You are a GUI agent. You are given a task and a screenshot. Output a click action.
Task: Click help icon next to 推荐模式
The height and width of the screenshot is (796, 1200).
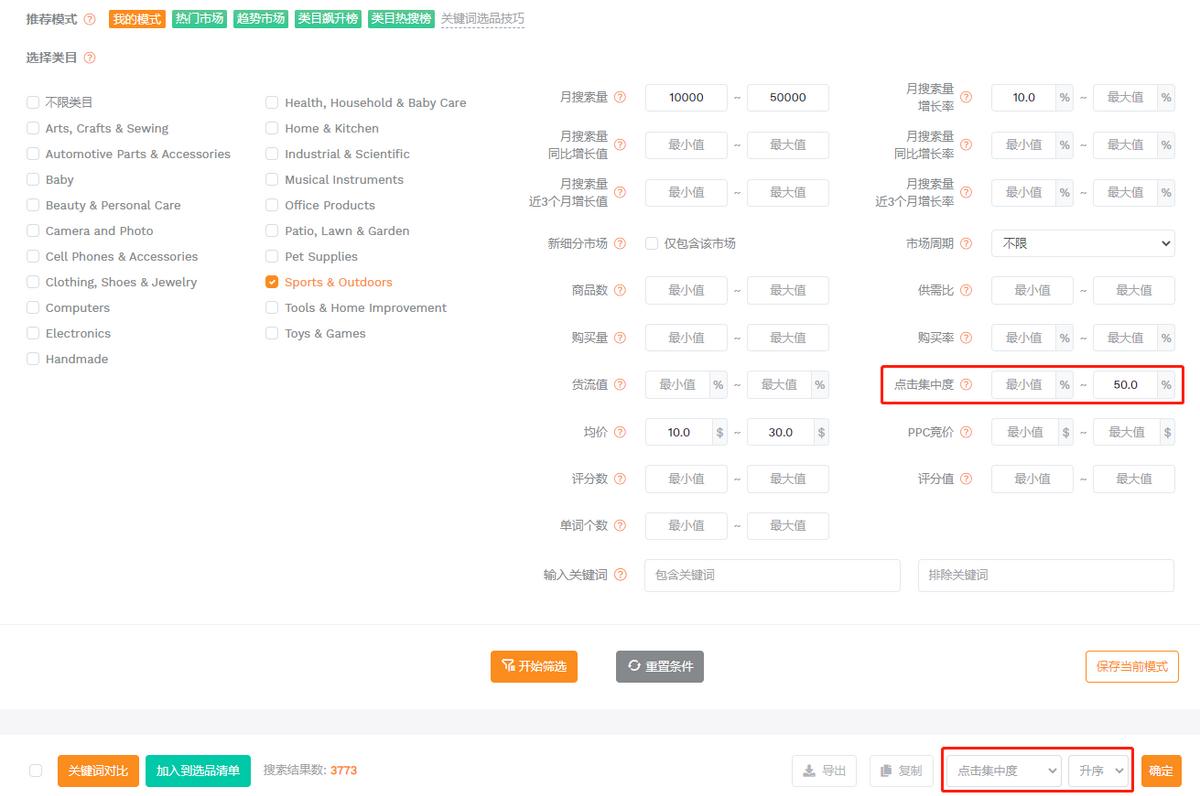coord(90,19)
